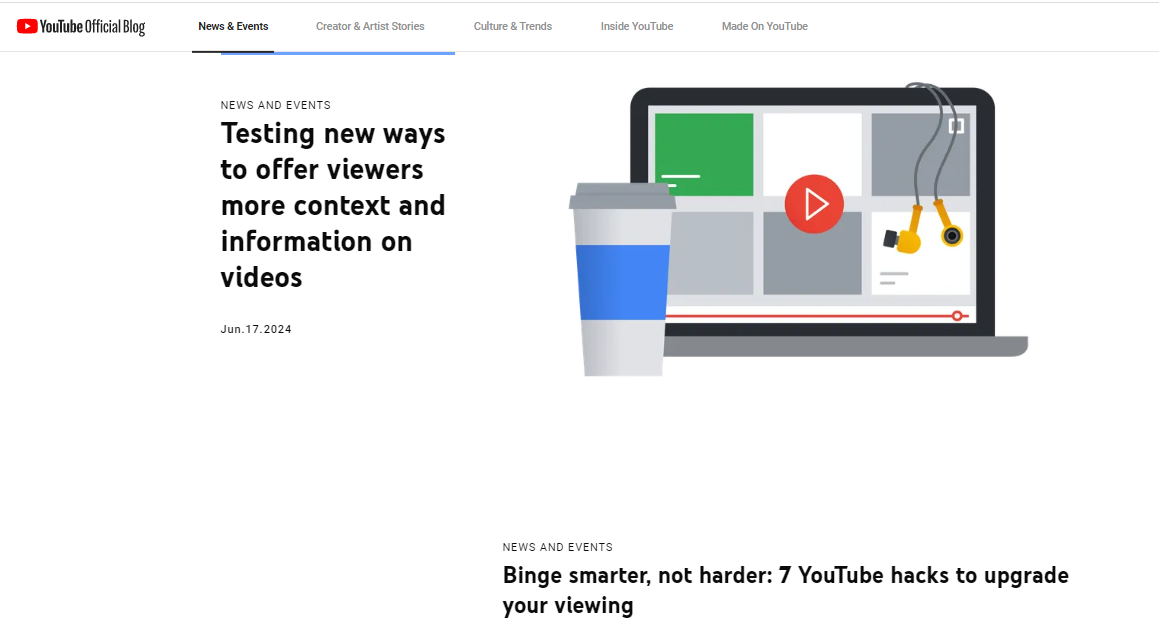Image resolution: width=1159 pixels, height=623 pixels.
Task: Click the NEWS AND EVENTS label above the Binge smarter article
Action: pos(557,547)
